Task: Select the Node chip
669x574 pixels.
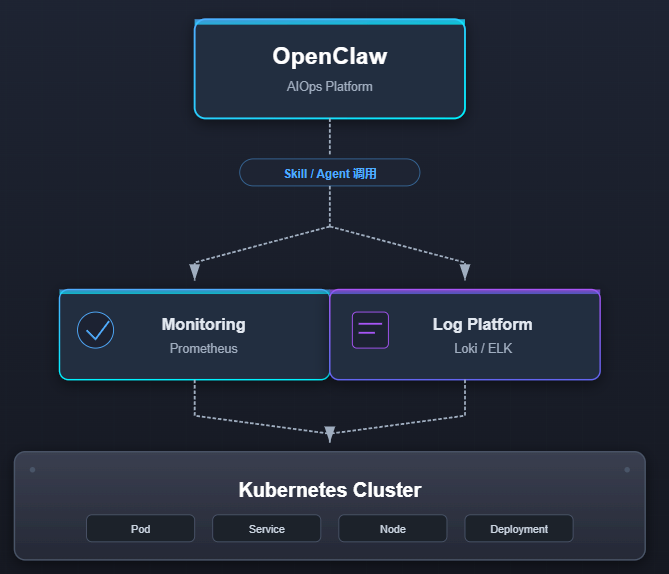Action: [393, 528]
